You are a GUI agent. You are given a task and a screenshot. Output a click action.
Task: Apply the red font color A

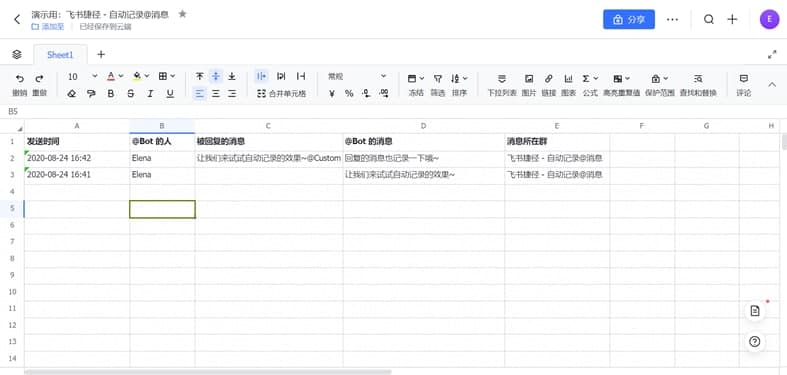coord(111,76)
